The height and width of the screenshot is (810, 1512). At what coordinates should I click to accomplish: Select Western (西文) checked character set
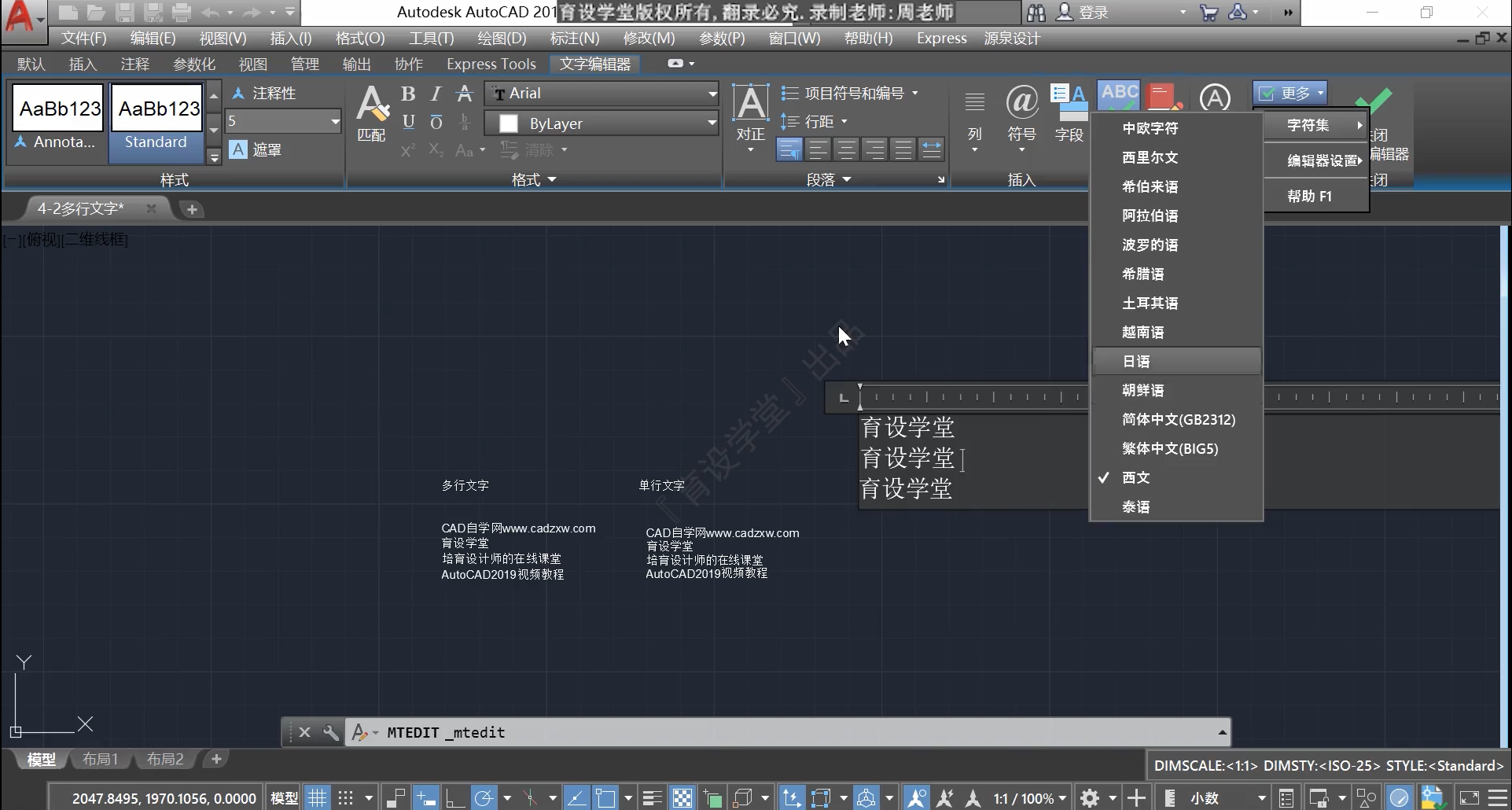click(1177, 477)
